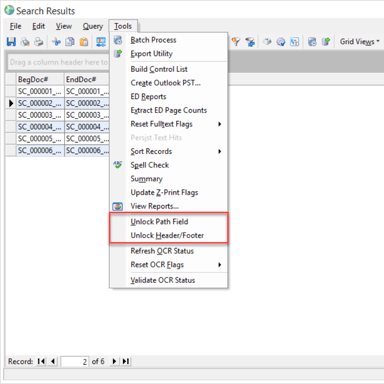This screenshot has height=384, width=384.
Task: Select Validate OCR Status
Action: [x=169, y=280]
